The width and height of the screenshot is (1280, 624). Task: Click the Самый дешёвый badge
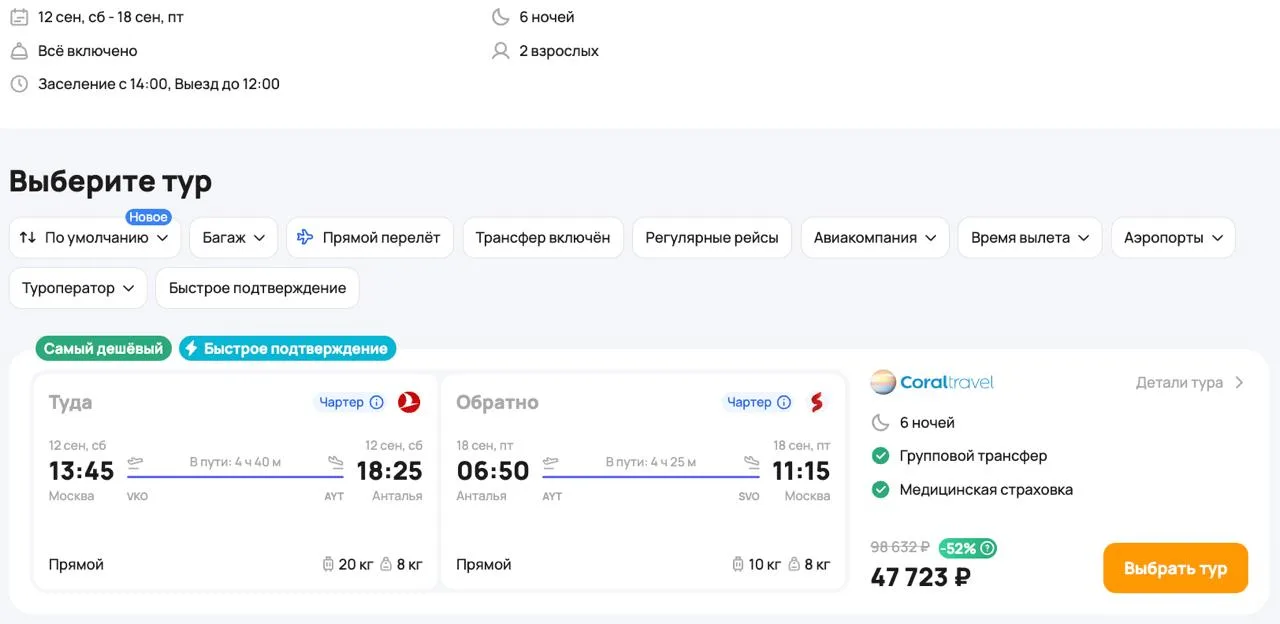103,349
